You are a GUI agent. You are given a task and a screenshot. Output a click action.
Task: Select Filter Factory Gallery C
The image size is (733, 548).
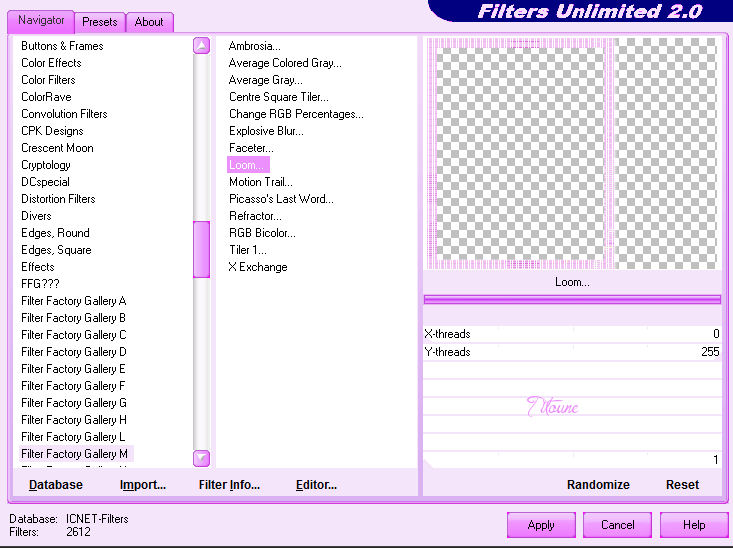73,335
